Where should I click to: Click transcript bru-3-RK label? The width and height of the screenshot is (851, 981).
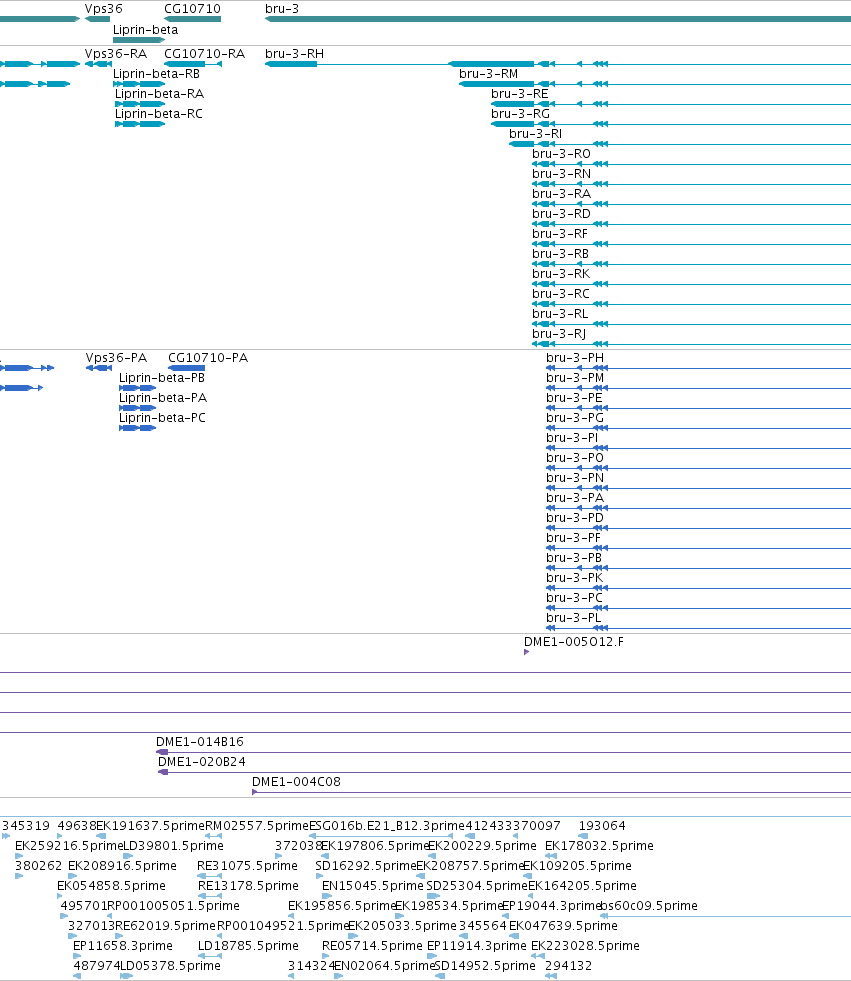coord(561,274)
